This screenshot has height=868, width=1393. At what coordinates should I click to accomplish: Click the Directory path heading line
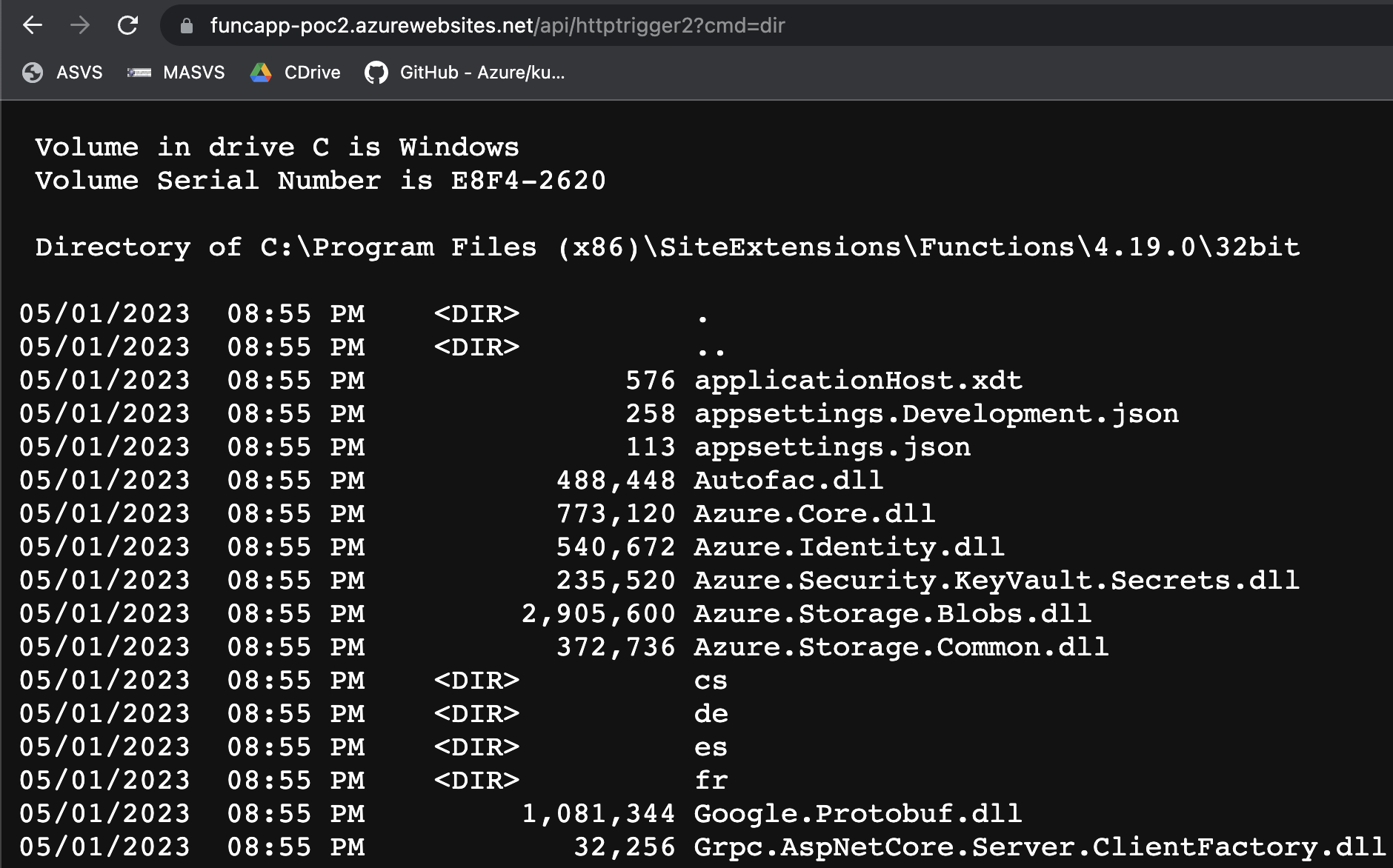[667, 247]
